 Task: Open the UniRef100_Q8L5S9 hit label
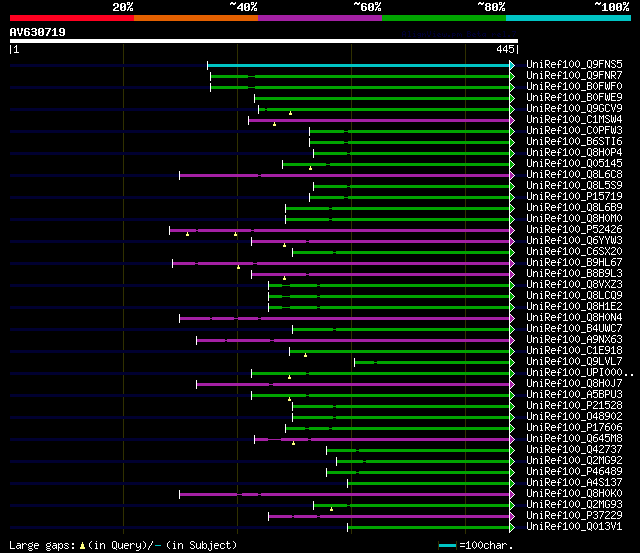click(x=574, y=186)
